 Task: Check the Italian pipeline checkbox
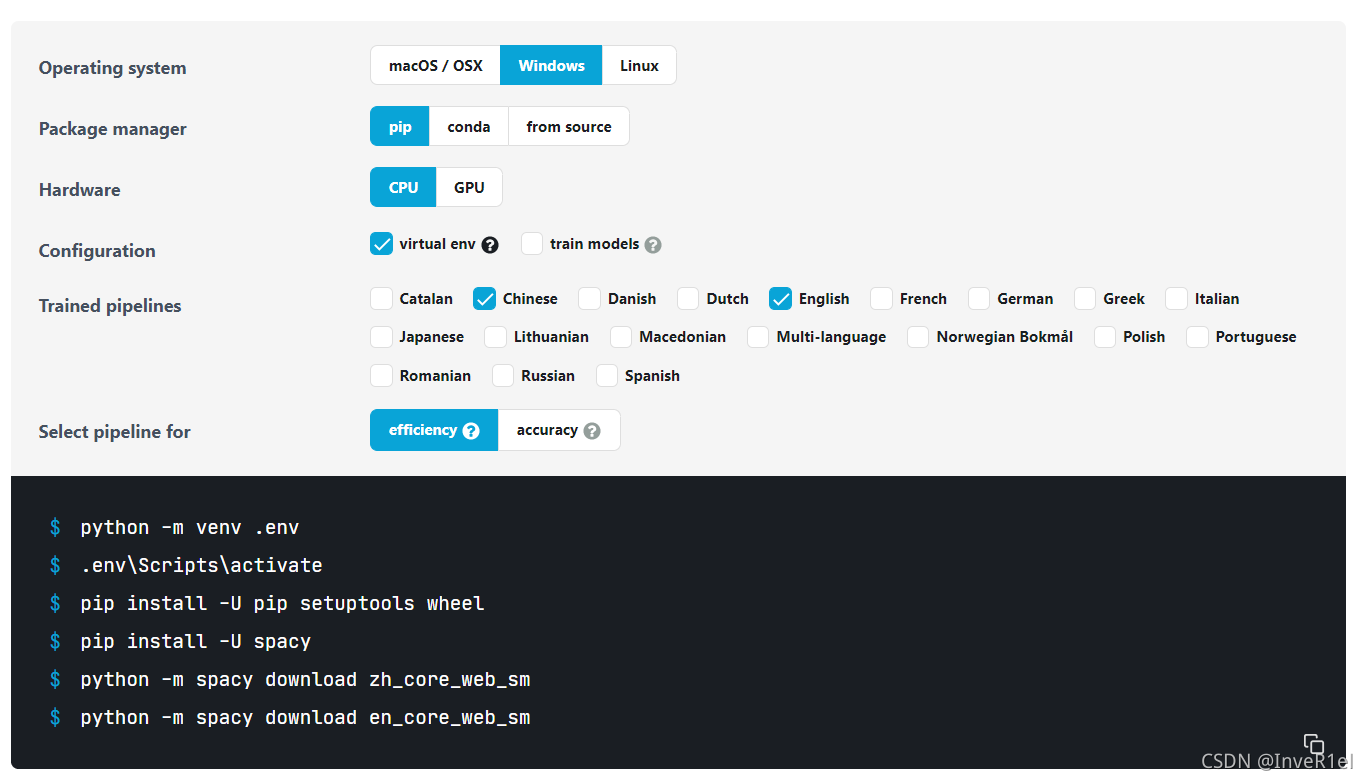click(x=1177, y=299)
